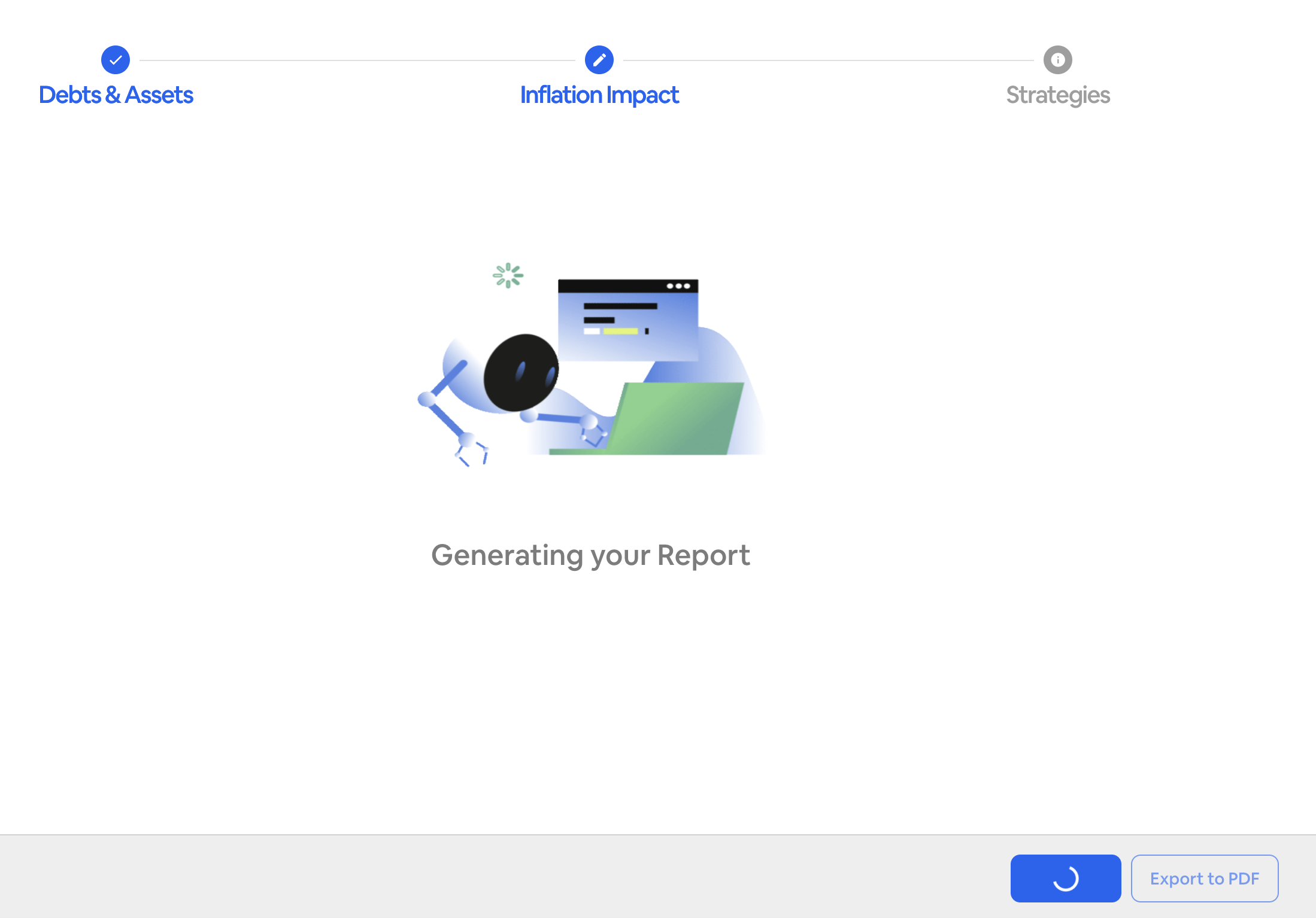The height and width of the screenshot is (918, 1316).
Task: Click the green loading spinner near the robot
Action: pos(508,275)
